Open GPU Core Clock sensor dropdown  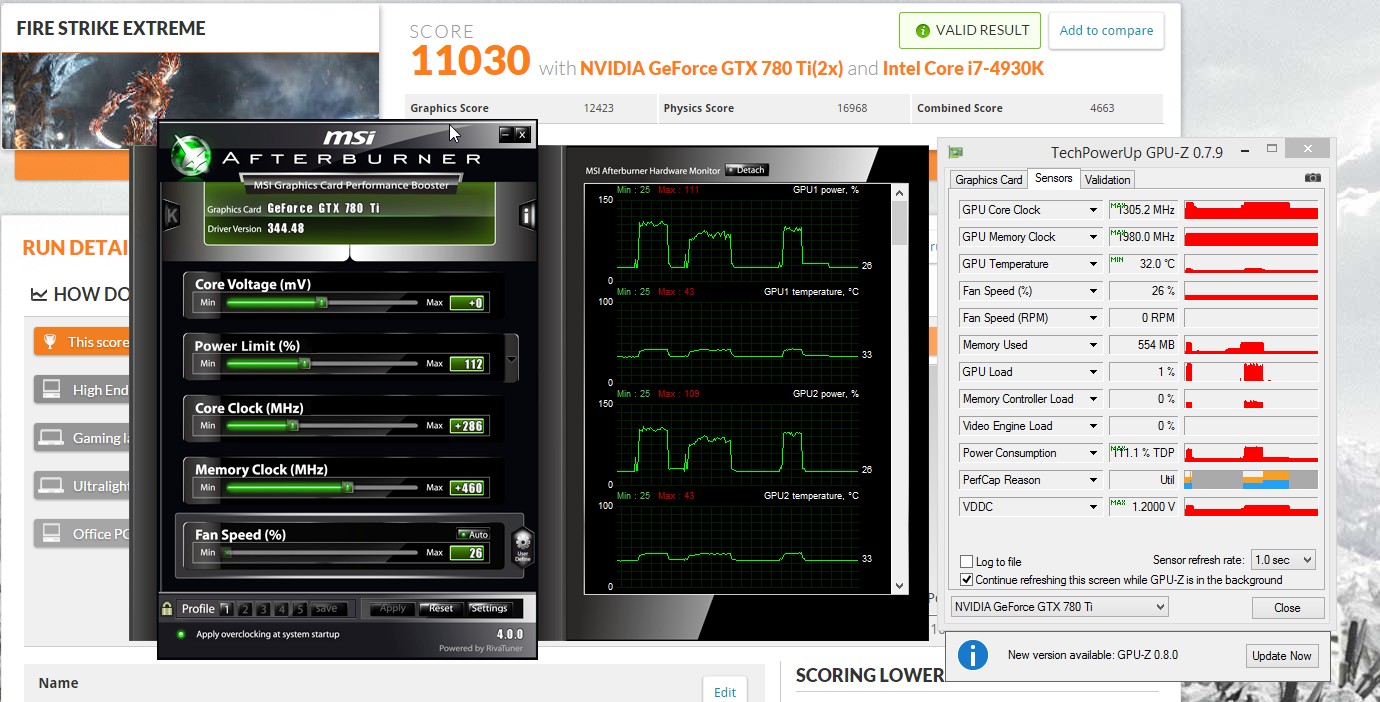[1093, 210]
